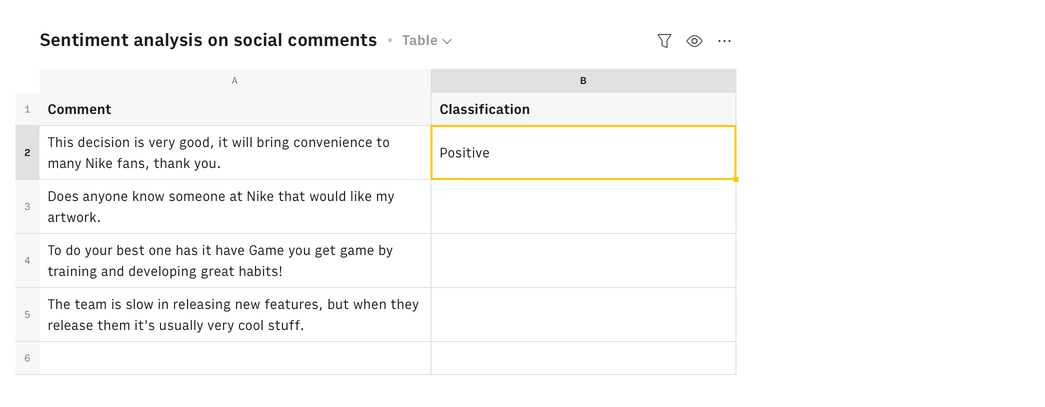This screenshot has width=1045, height=407.
Task: Select row 5 number header
Action: [x=27, y=315]
